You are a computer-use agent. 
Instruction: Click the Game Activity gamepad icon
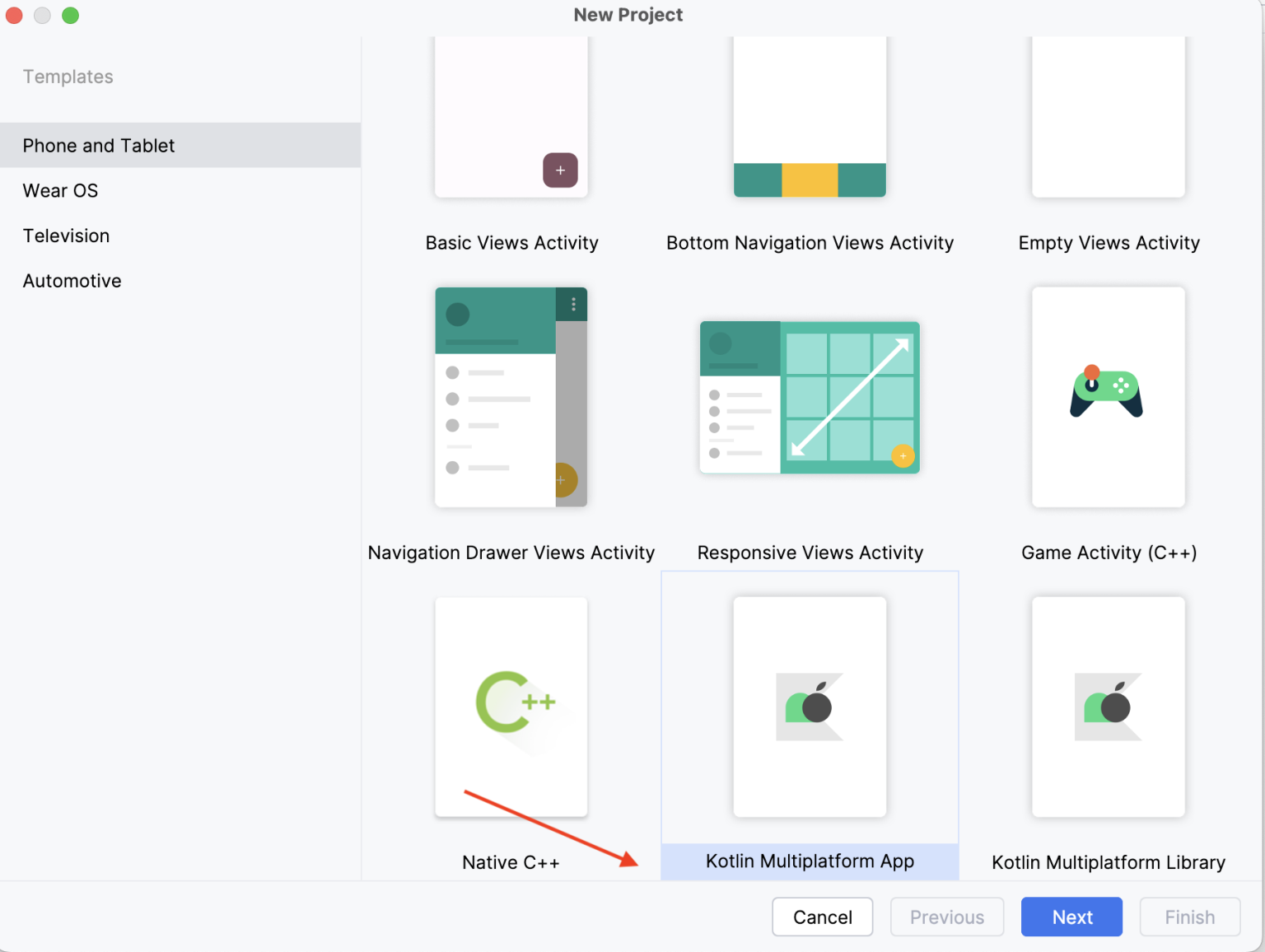coord(1107,393)
